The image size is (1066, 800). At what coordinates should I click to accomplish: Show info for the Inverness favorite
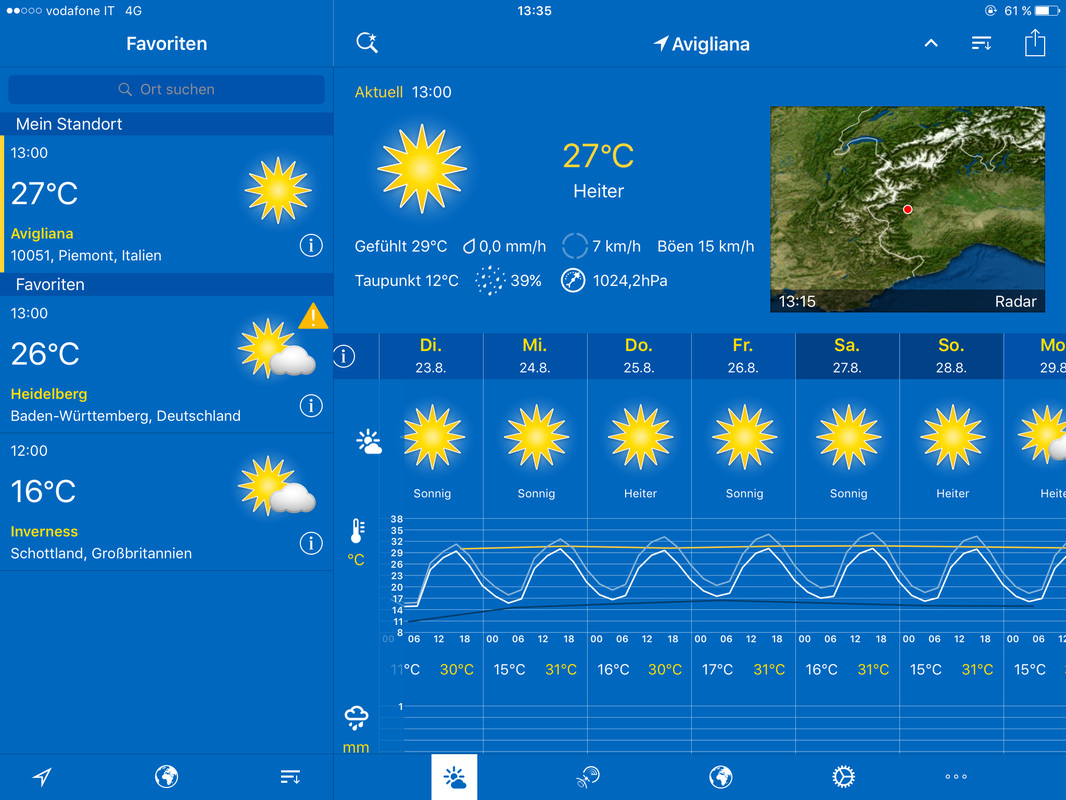tap(311, 543)
